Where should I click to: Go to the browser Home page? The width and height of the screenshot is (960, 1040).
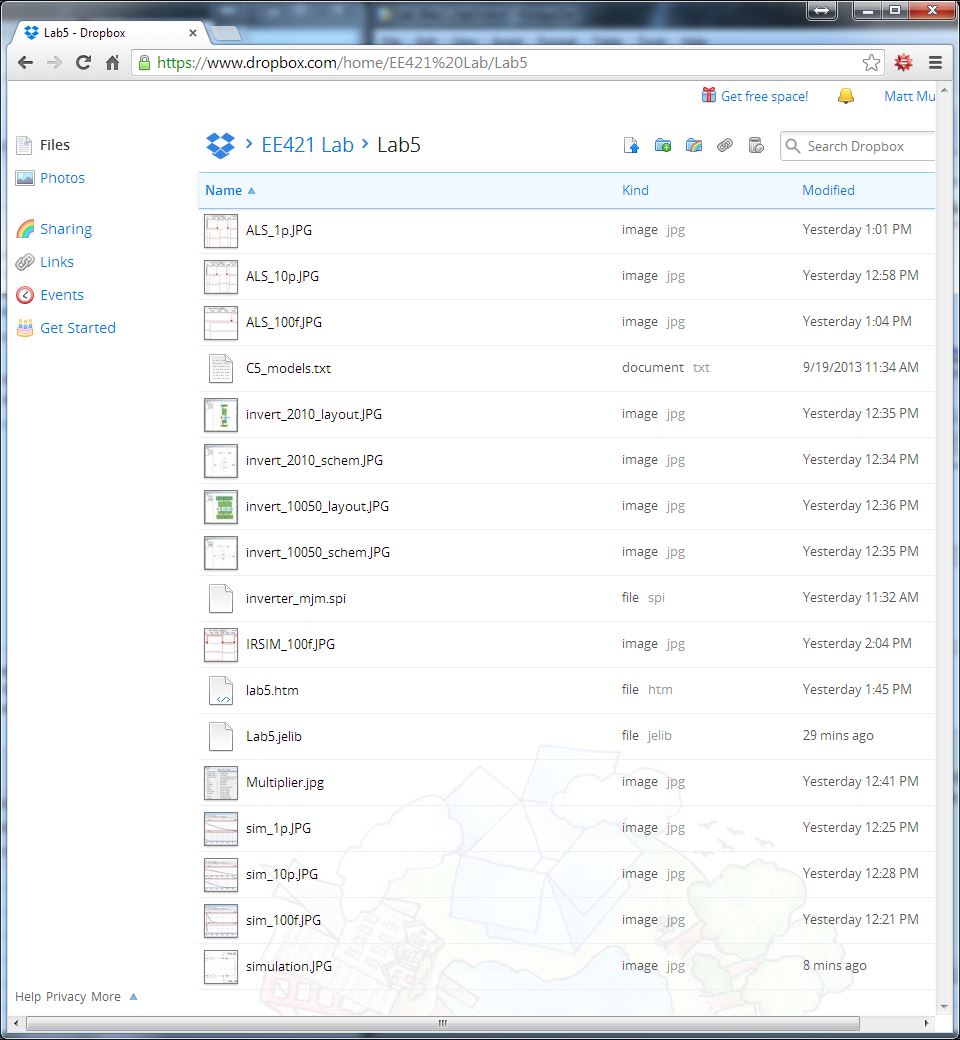pos(113,63)
